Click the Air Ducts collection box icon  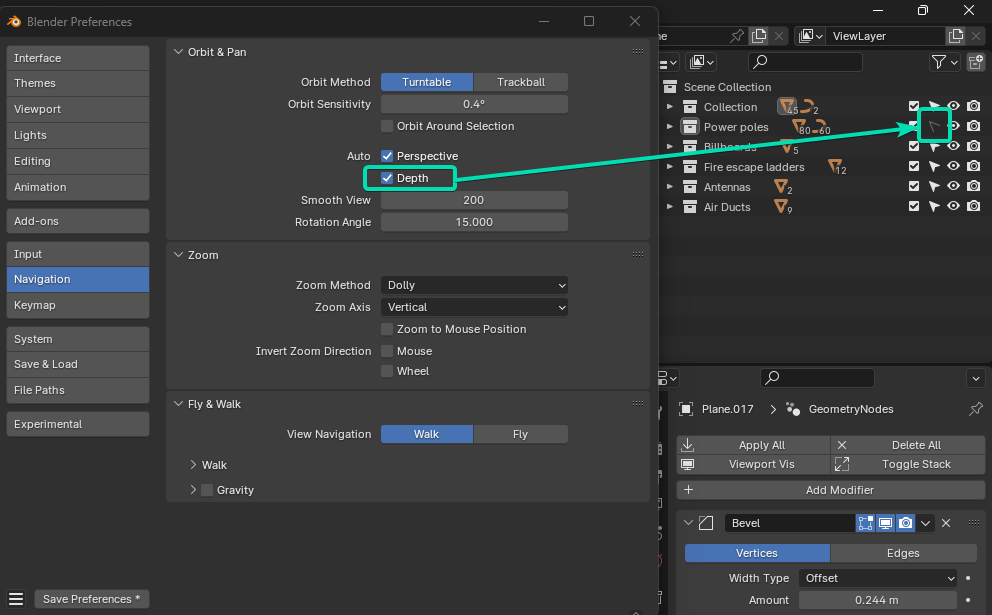point(690,207)
